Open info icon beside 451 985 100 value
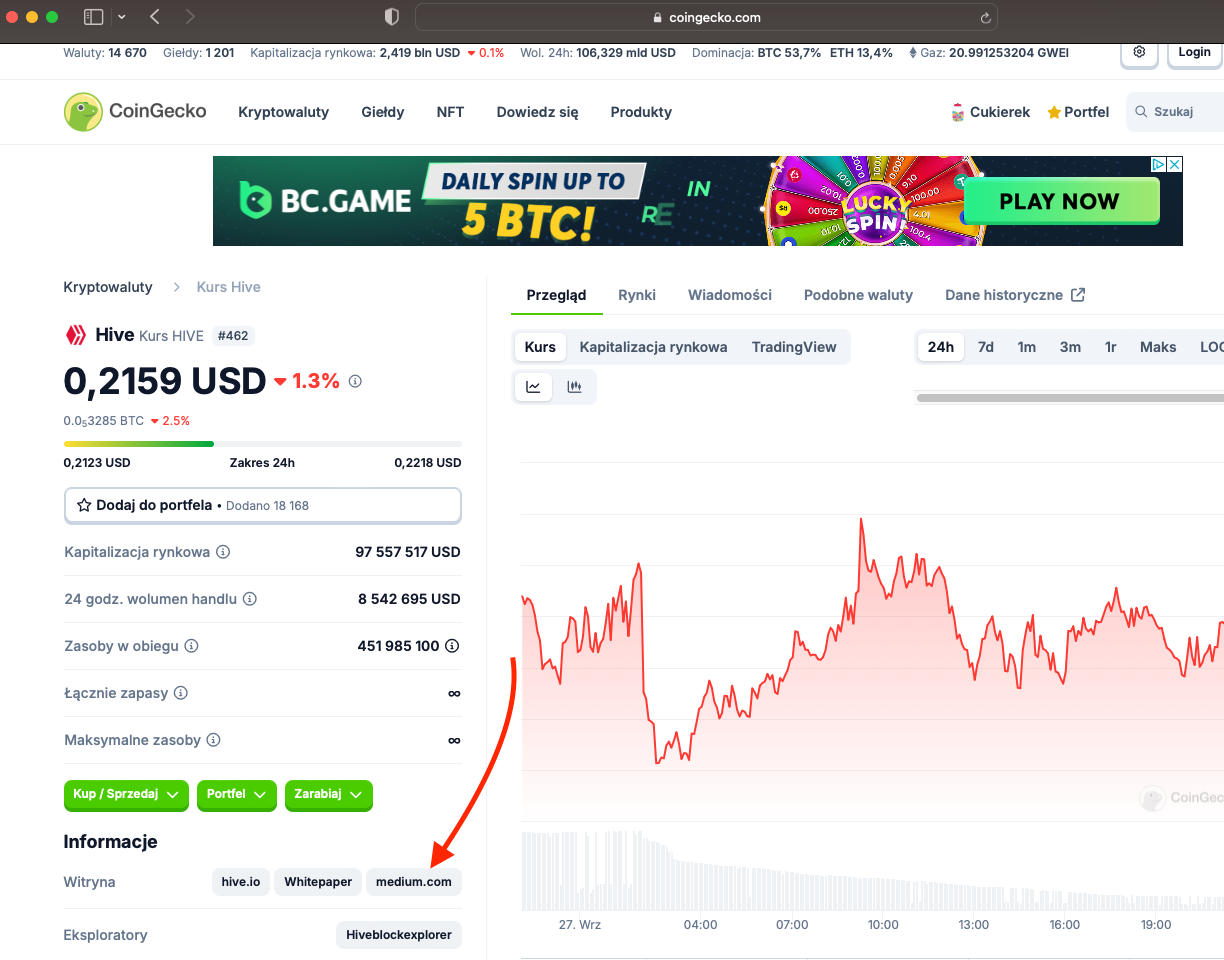Viewport: 1224px width, 960px height. pos(452,646)
